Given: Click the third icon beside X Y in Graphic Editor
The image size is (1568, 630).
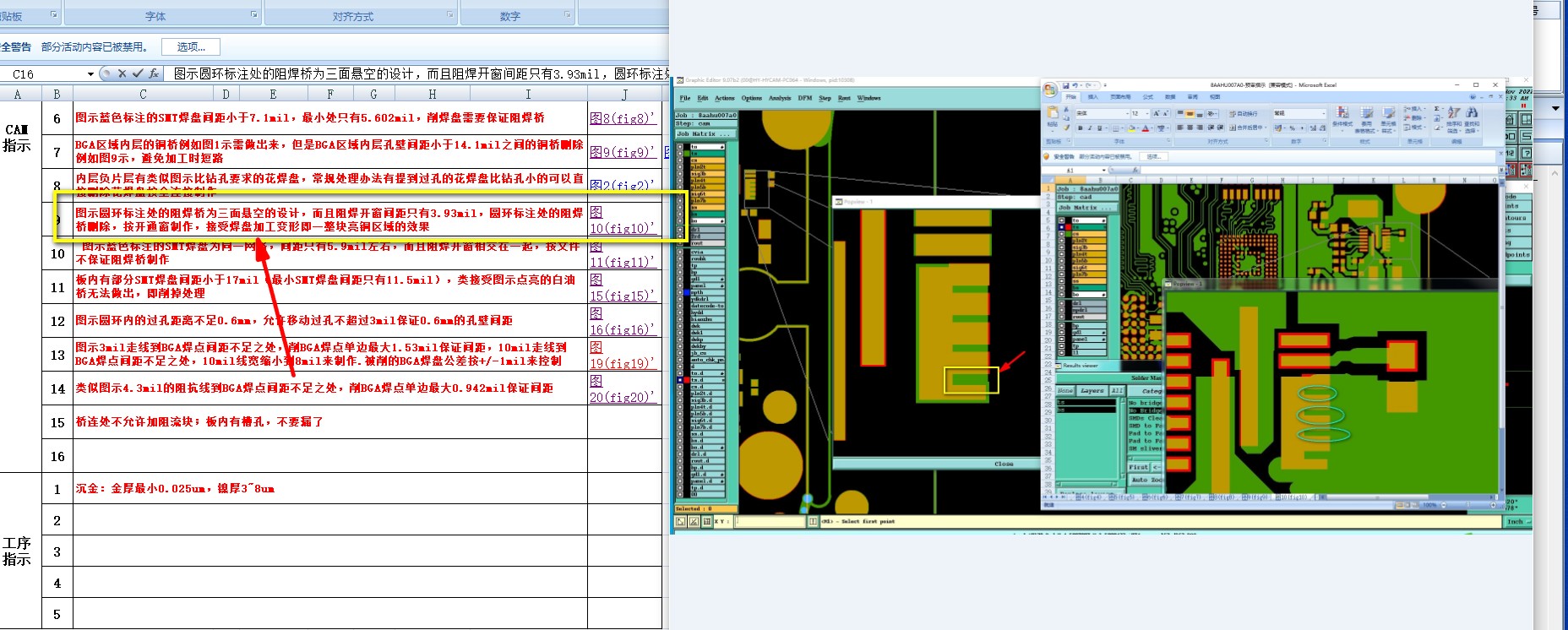Looking at the screenshot, I should point(706,521).
